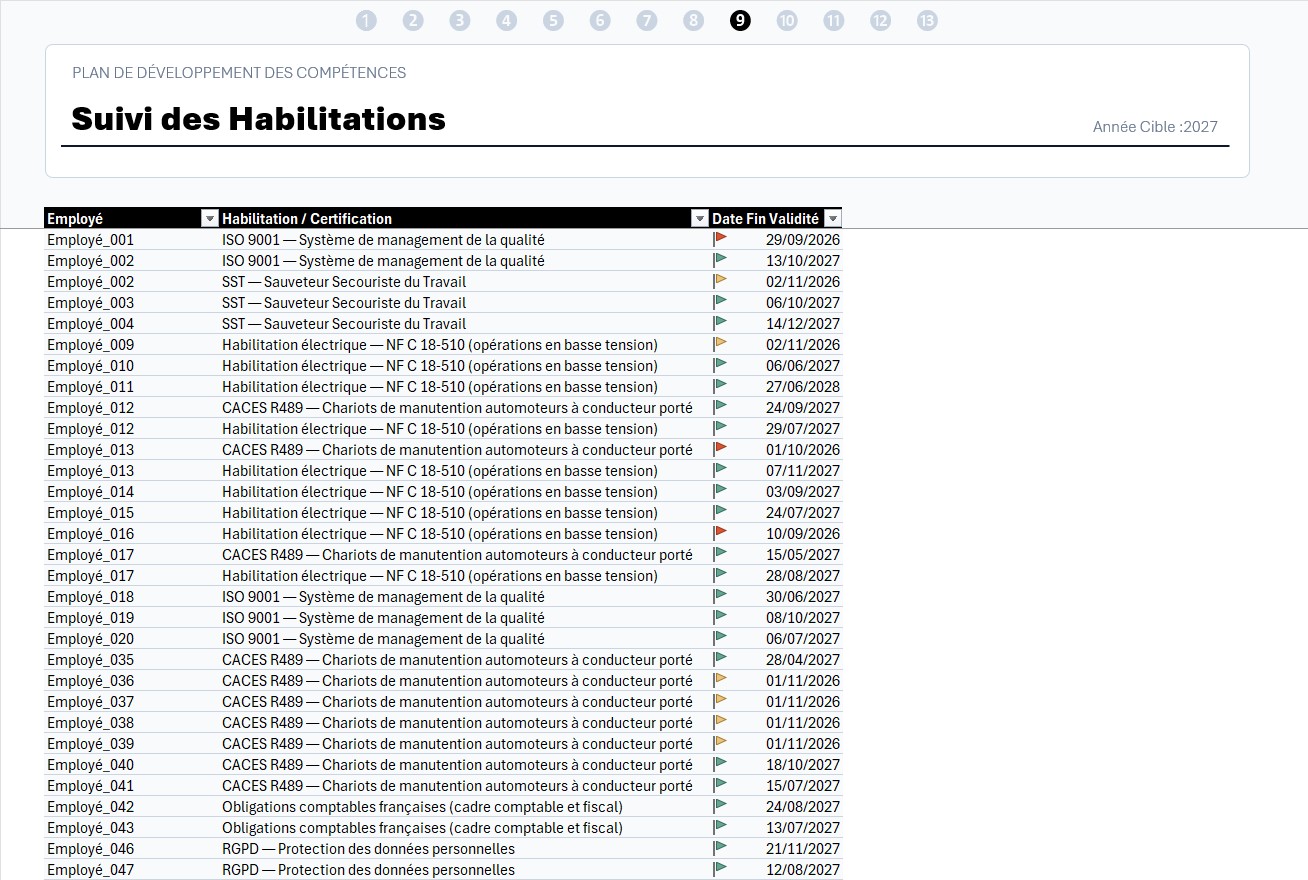
Task: Select the PLAN DE DÉVELOPPEMENT DES COMPÉTENCES subtitle
Action: 239,73
